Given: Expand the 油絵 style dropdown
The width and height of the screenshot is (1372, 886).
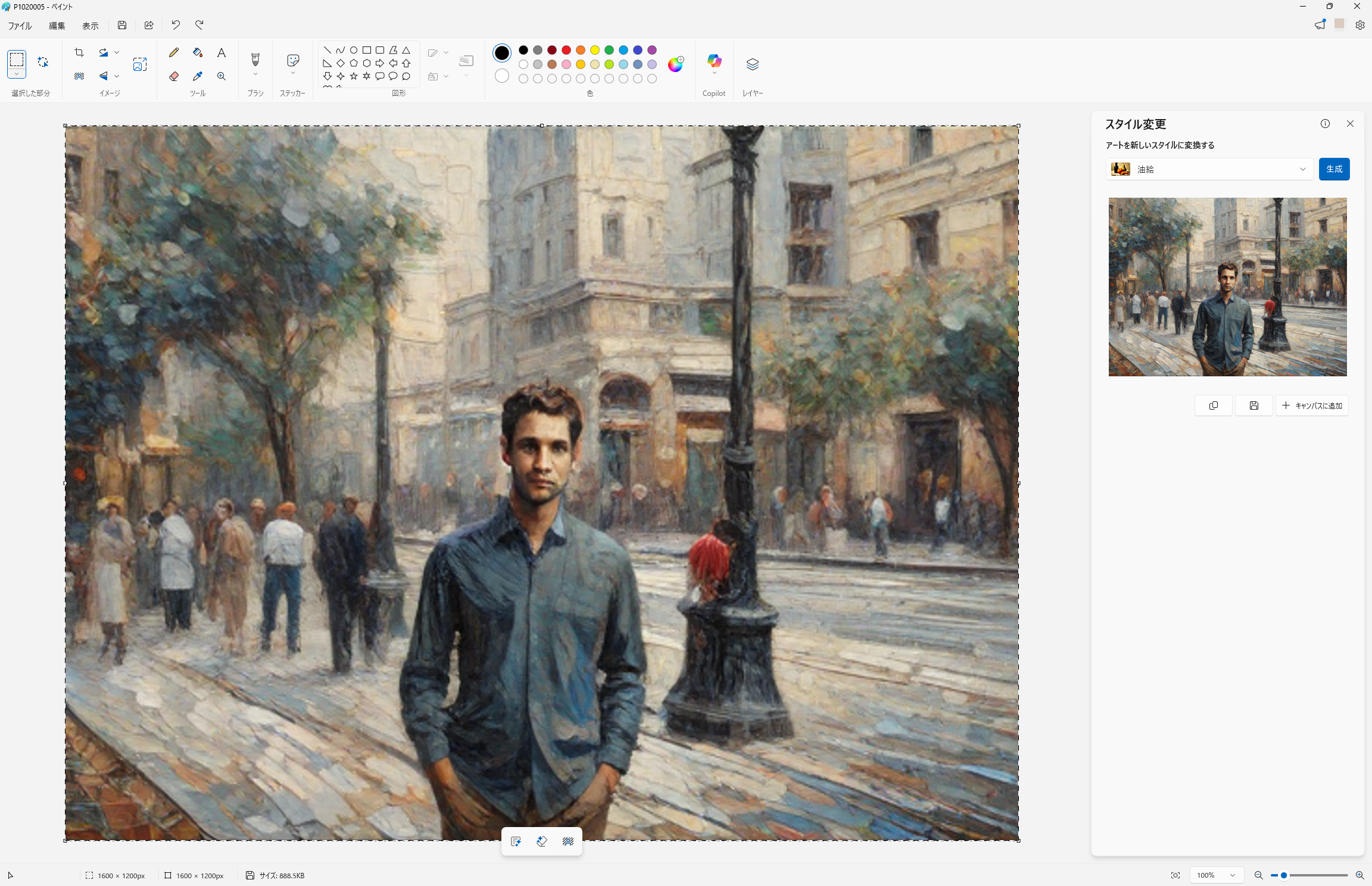Looking at the screenshot, I should point(1209,170).
